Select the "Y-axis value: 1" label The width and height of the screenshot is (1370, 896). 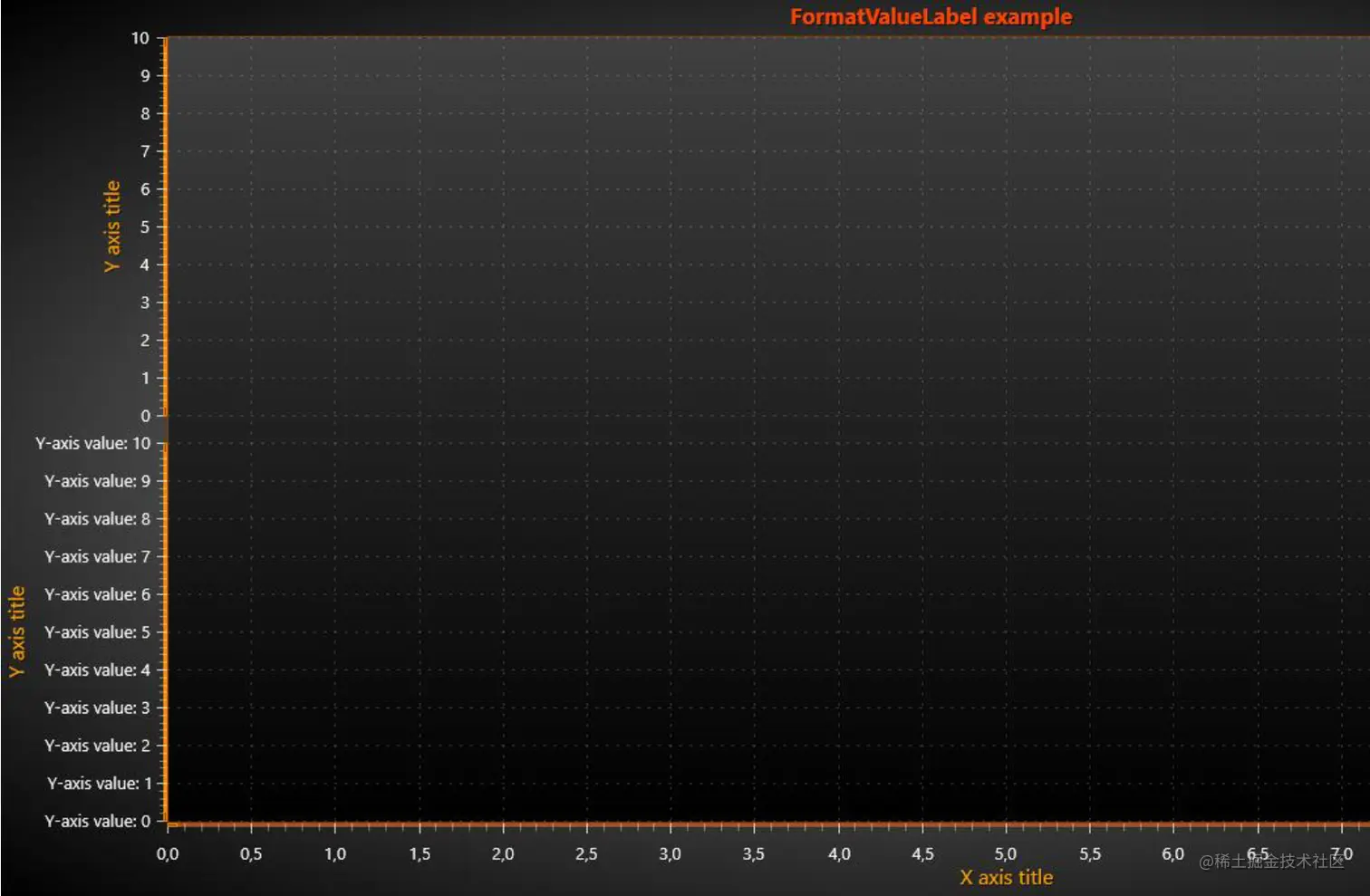coord(100,784)
